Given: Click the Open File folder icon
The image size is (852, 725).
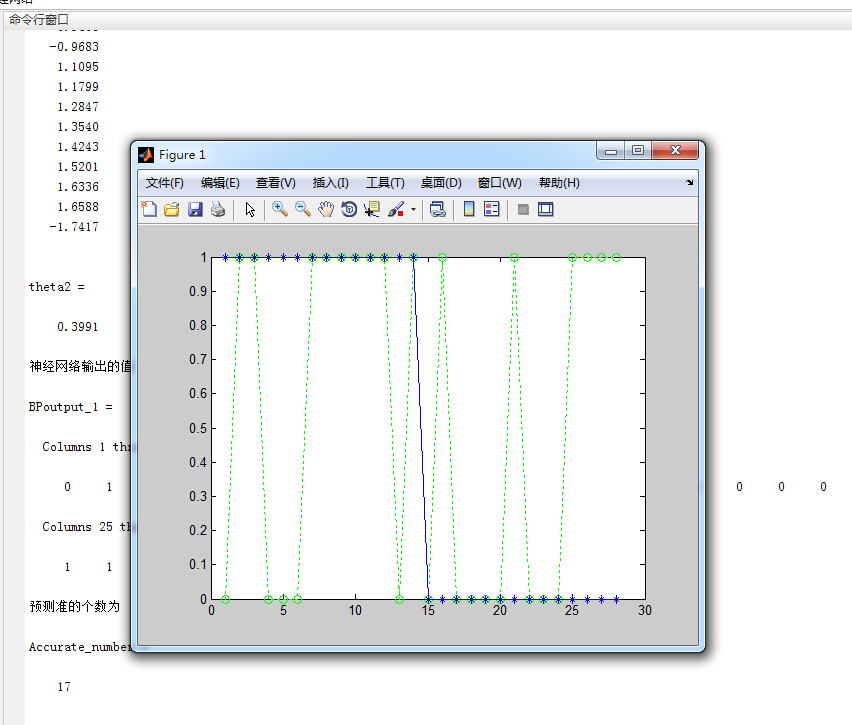Looking at the screenshot, I should click(x=172, y=209).
